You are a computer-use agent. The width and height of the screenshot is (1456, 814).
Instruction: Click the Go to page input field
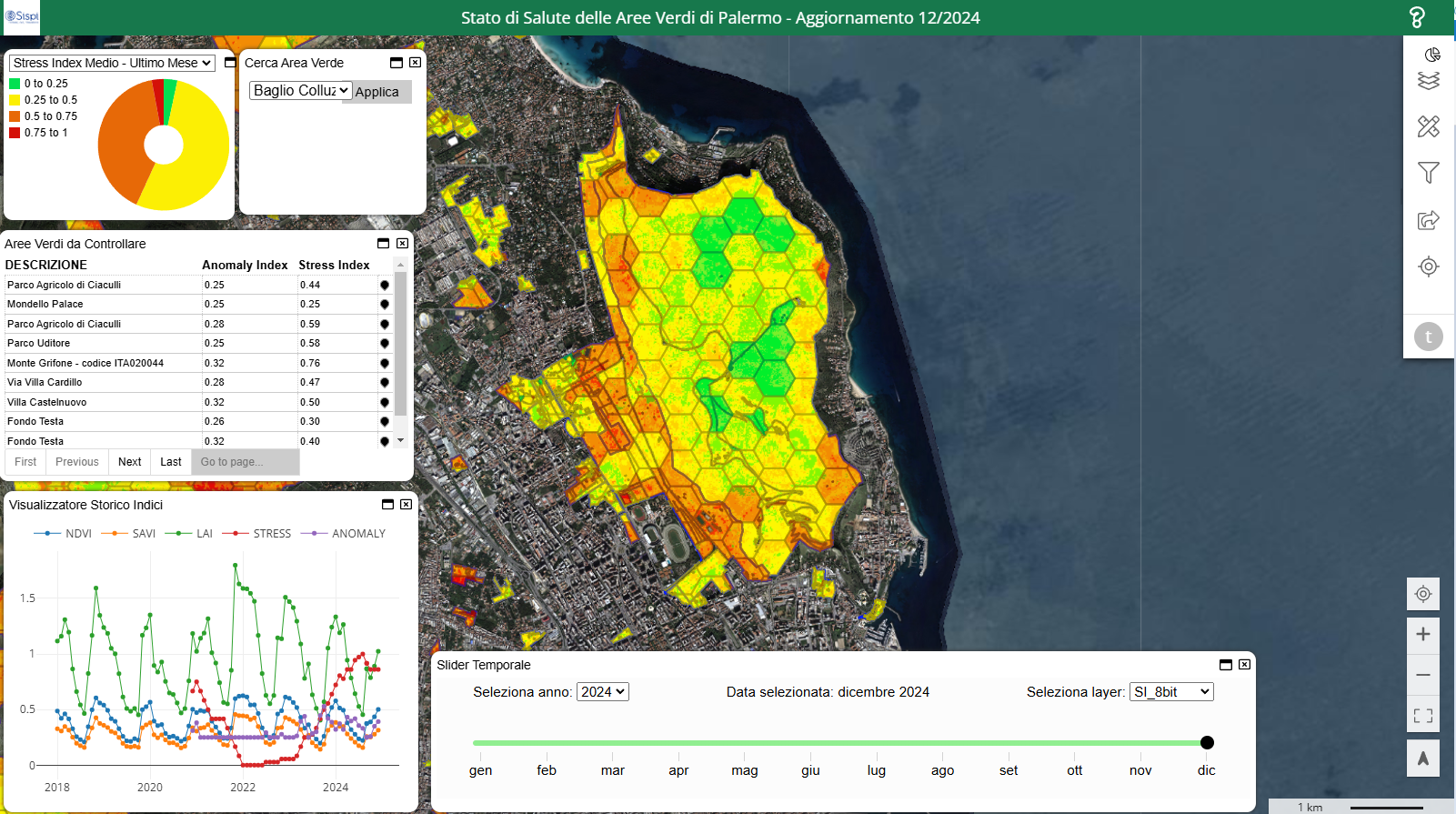[245, 462]
